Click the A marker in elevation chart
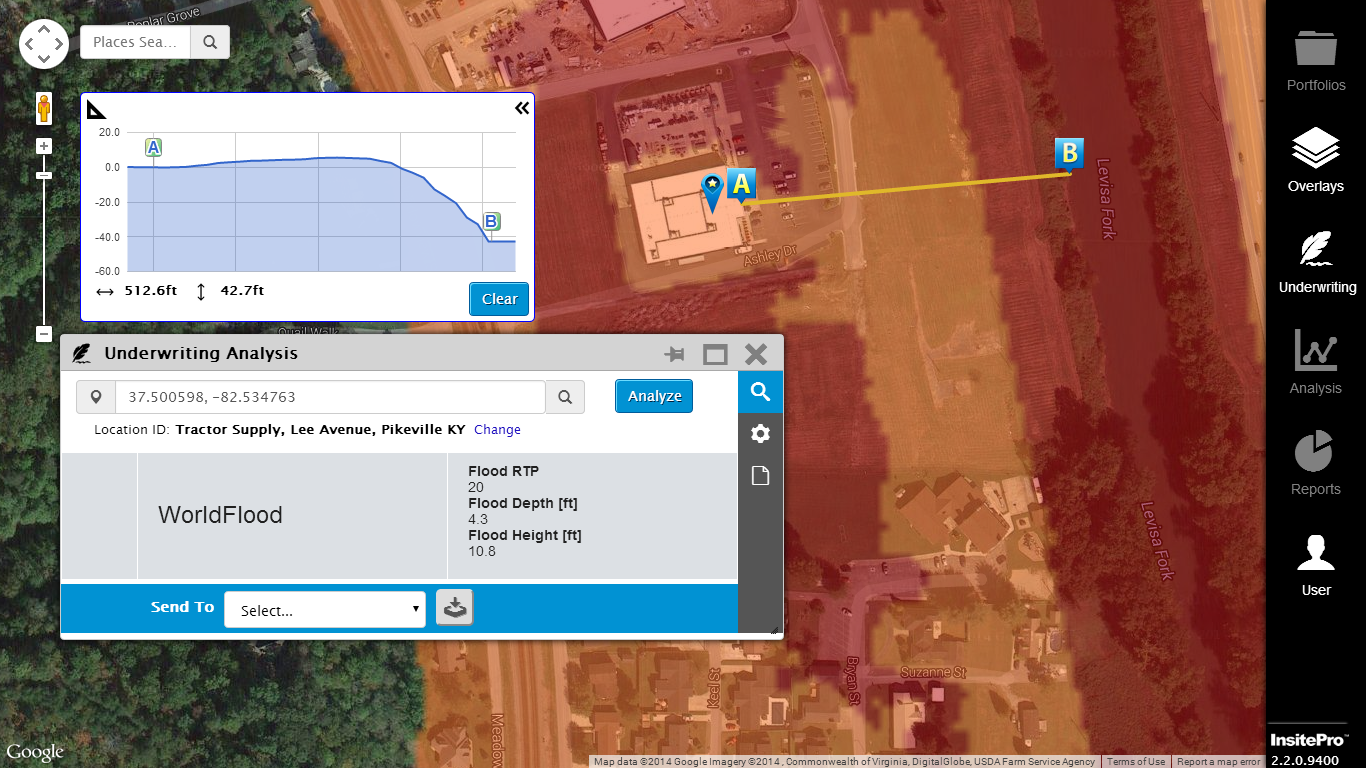This screenshot has width=1366, height=768. pos(153,148)
